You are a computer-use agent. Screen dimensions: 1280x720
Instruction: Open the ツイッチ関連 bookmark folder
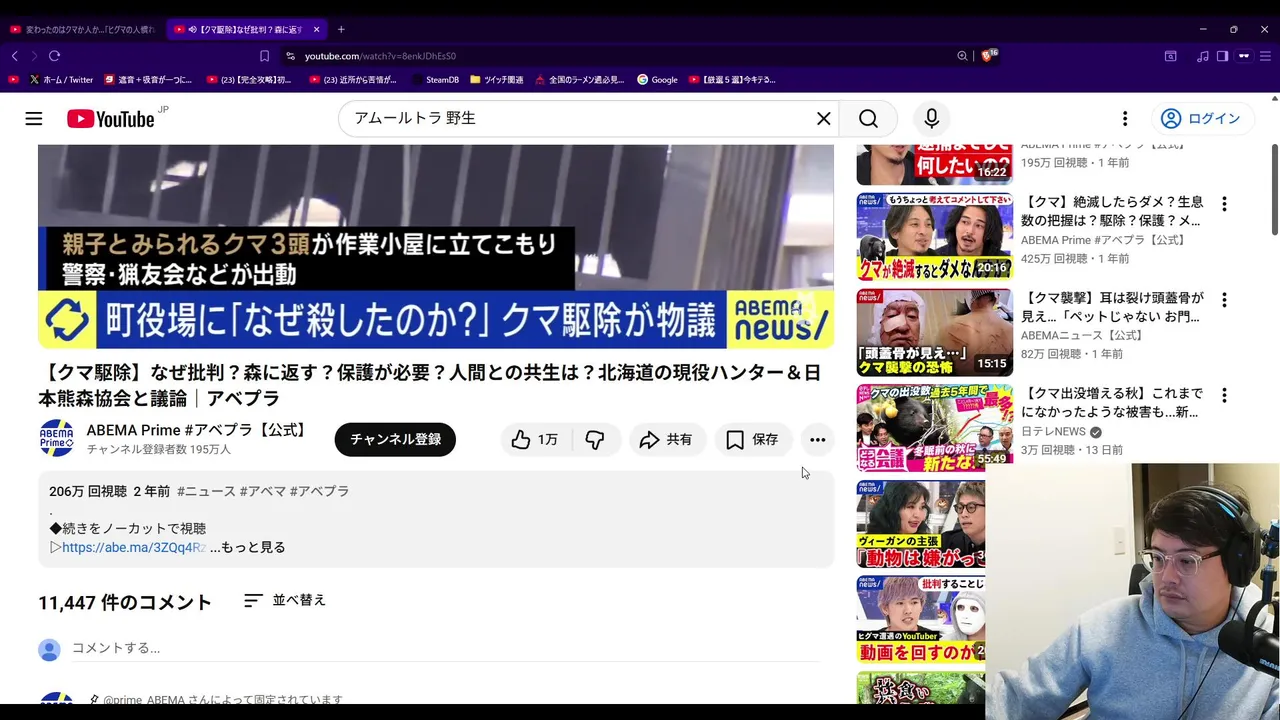(x=496, y=79)
